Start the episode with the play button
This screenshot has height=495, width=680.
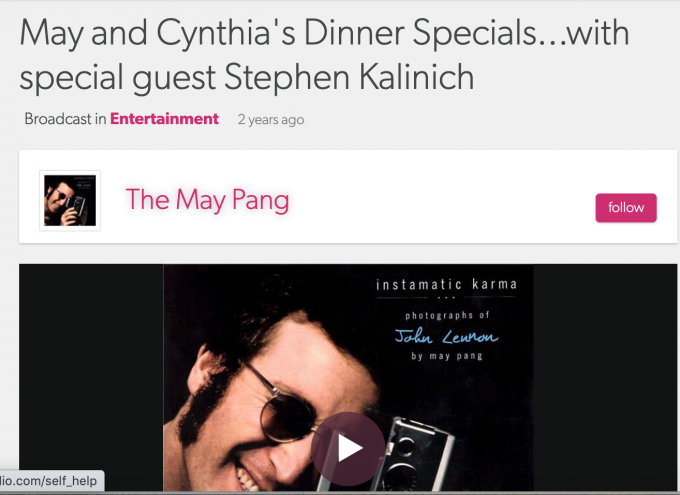pos(348,449)
